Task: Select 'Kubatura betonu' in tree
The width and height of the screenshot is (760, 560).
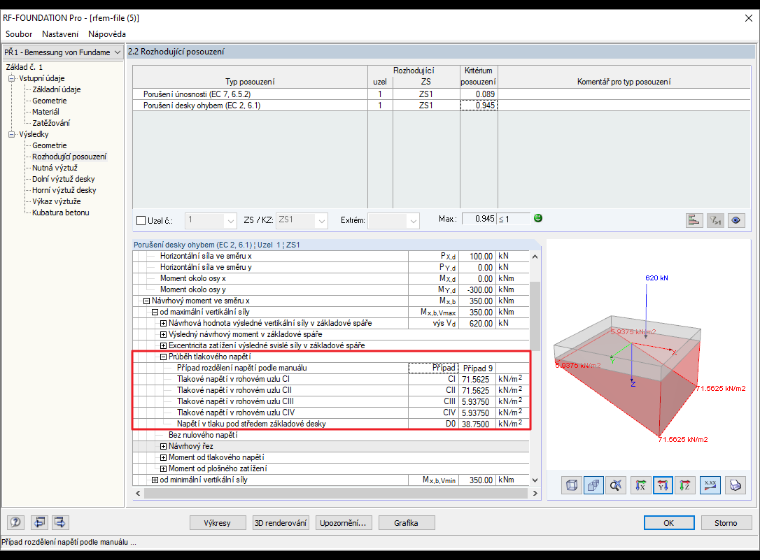Action: (61, 212)
